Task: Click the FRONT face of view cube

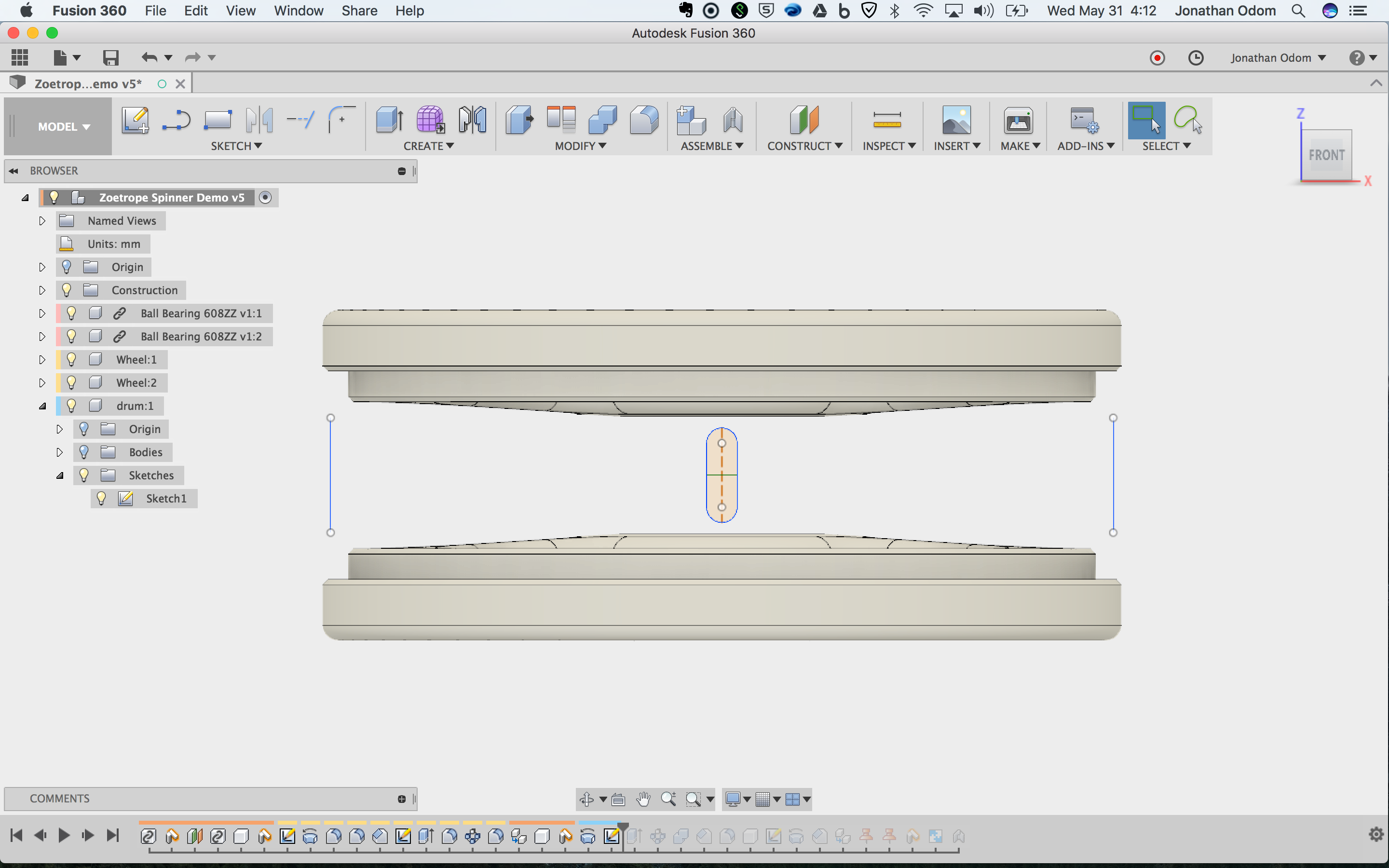Action: coord(1326,155)
